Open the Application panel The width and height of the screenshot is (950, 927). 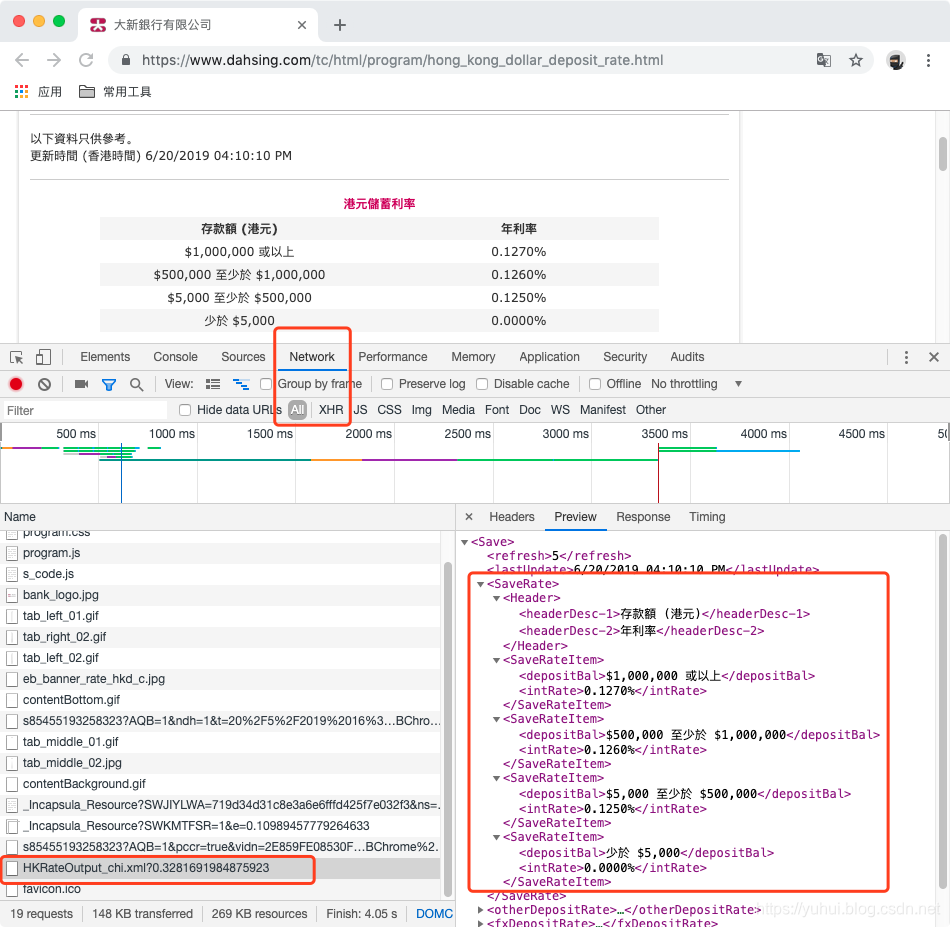point(549,357)
